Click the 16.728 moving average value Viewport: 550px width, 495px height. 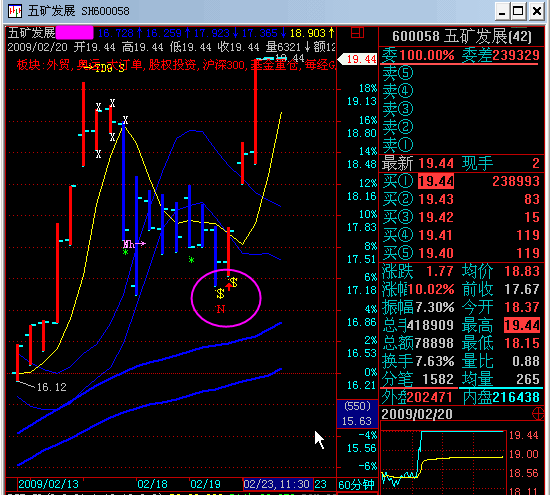click(x=116, y=33)
